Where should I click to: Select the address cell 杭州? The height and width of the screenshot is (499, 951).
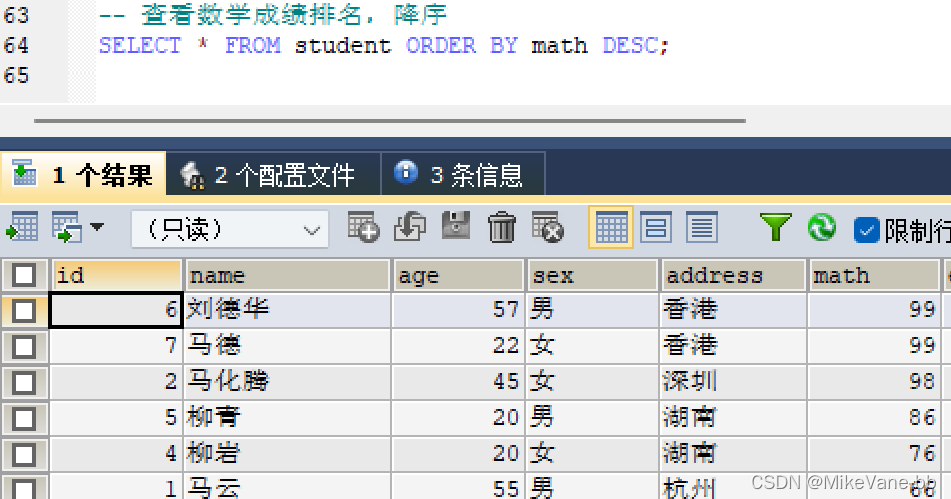(x=733, y=487)
